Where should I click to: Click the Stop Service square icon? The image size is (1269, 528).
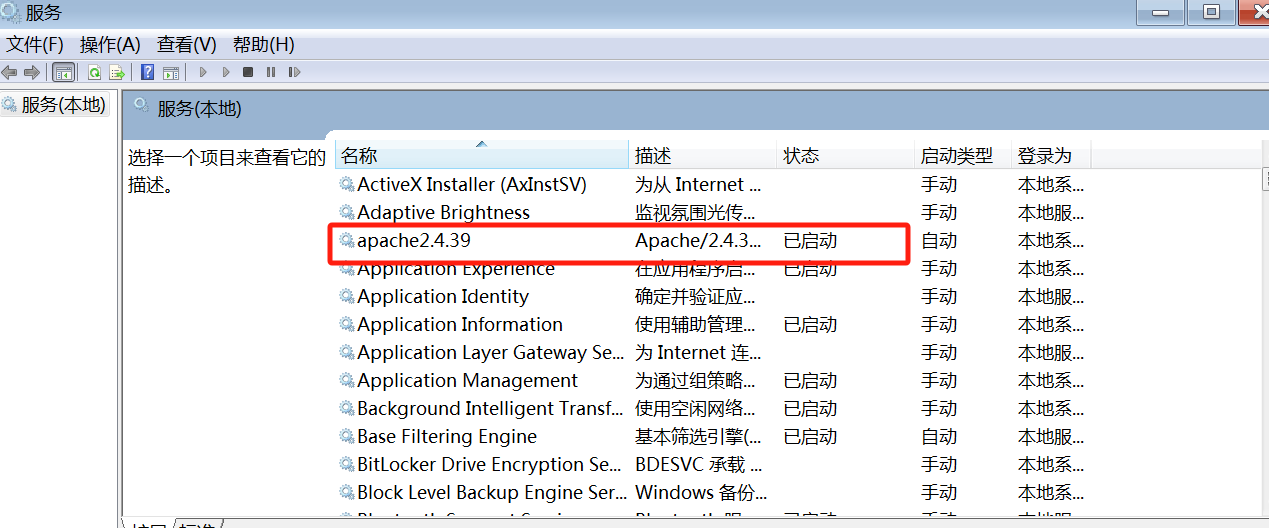coord(247,72)
